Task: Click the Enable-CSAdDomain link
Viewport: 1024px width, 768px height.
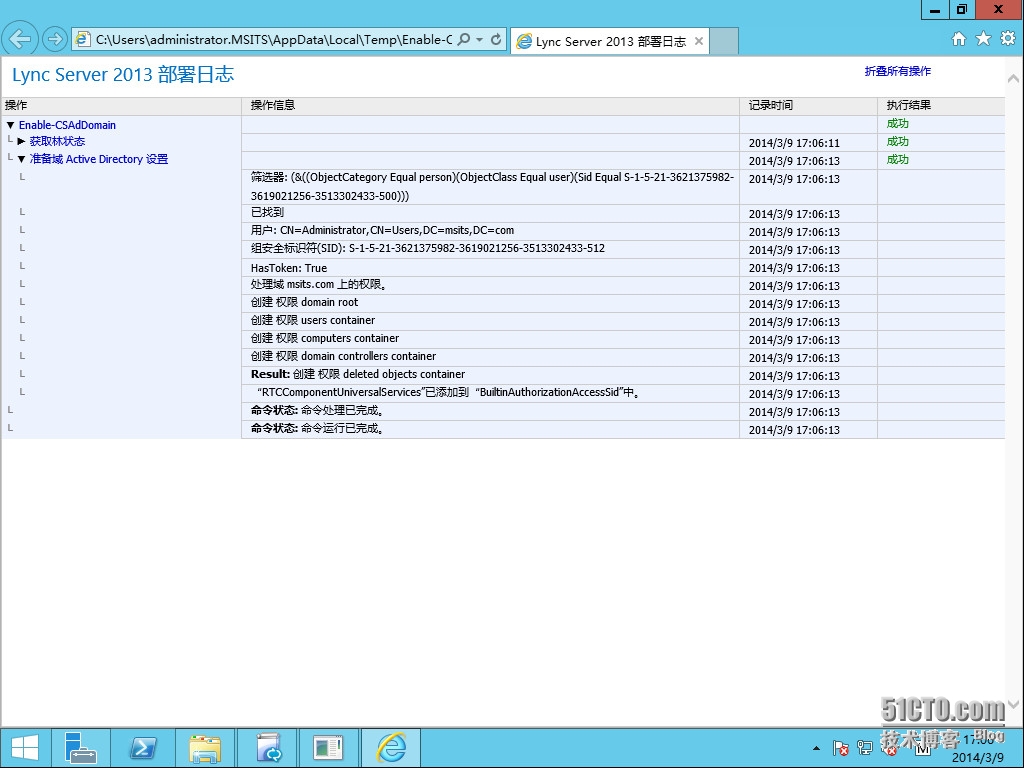Action: pyautogui.click(x=67, y=125)
